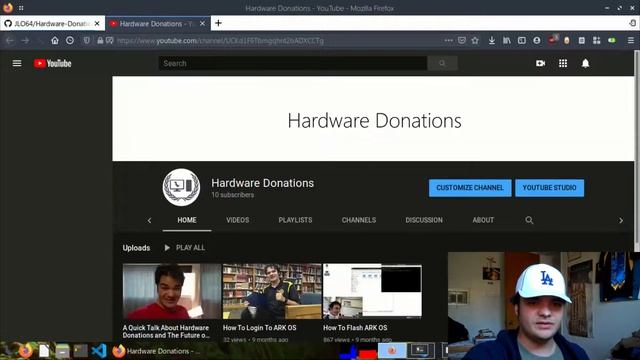This screenshot has width=640, height=360.
Task: Open the notifications bell
Action: (585, 63)
